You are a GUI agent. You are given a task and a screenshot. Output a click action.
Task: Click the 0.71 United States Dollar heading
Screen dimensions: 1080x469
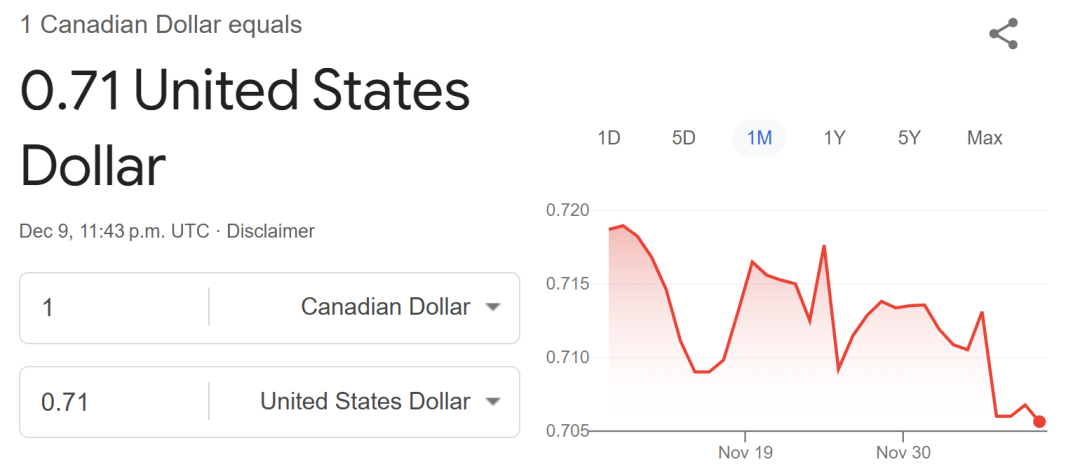[245, 129]
